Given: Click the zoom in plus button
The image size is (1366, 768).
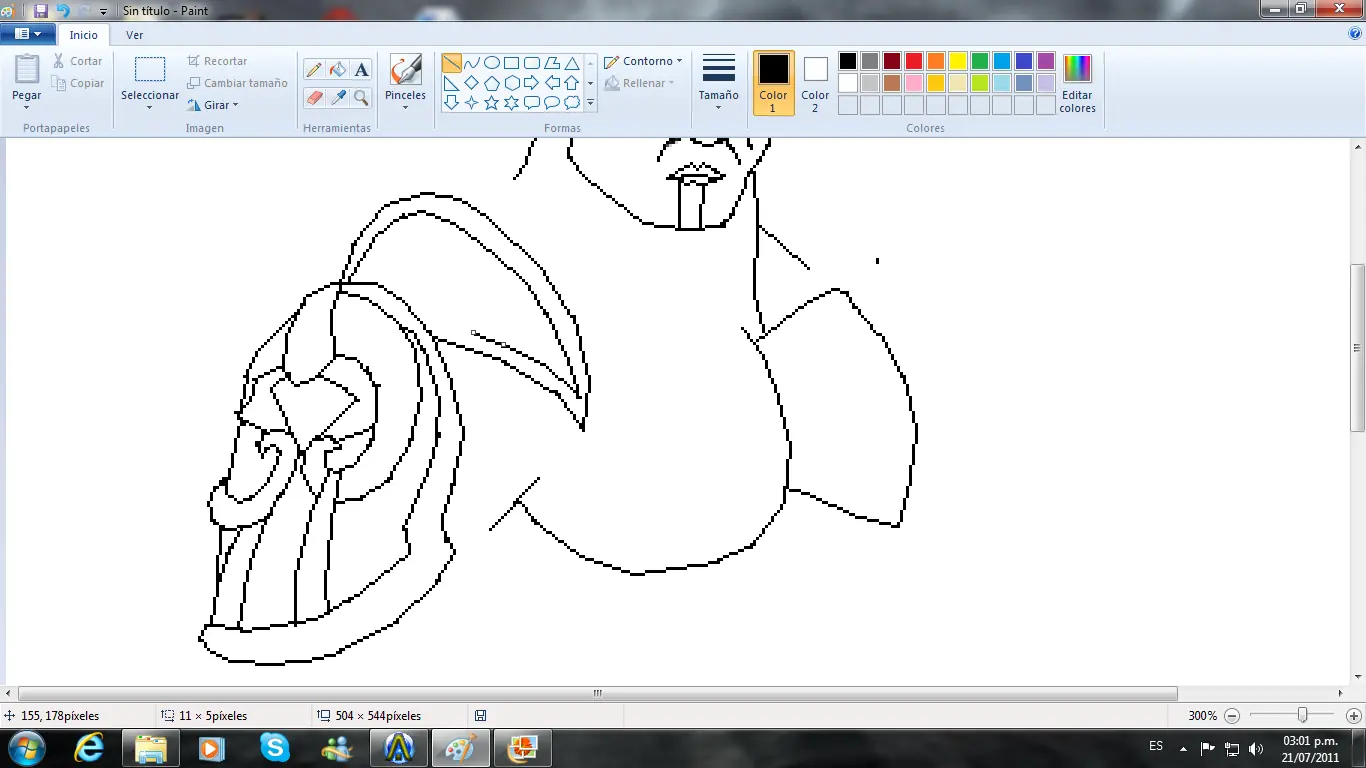Looking at the screenshot, I should click(x=1354, y=716).
